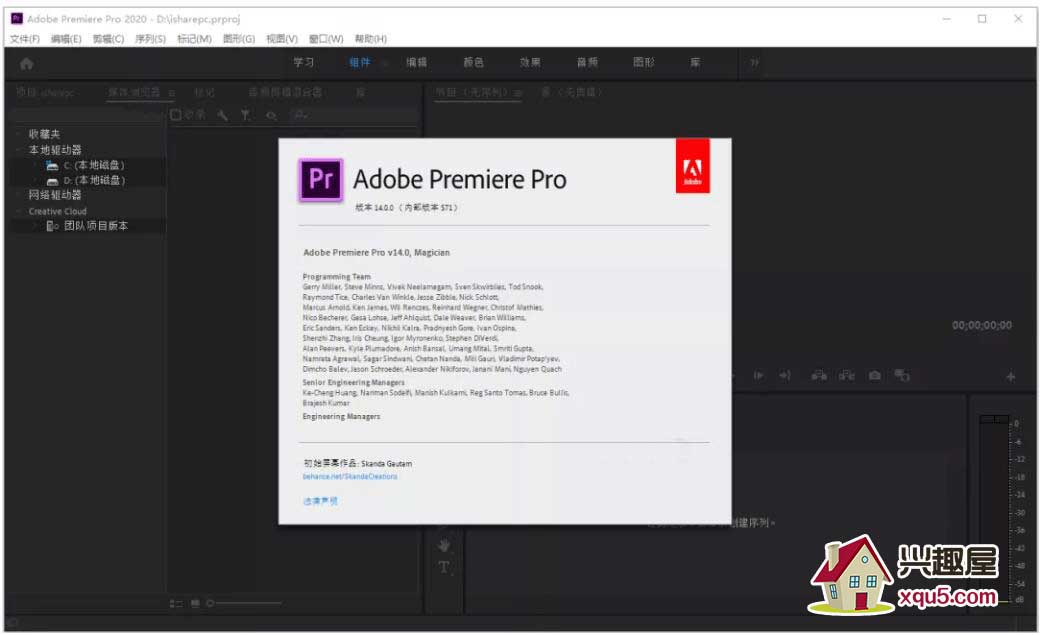1041x635 pixels.
Task: Open the eye view options in Media Browser
Action: [x=271, y=116]
